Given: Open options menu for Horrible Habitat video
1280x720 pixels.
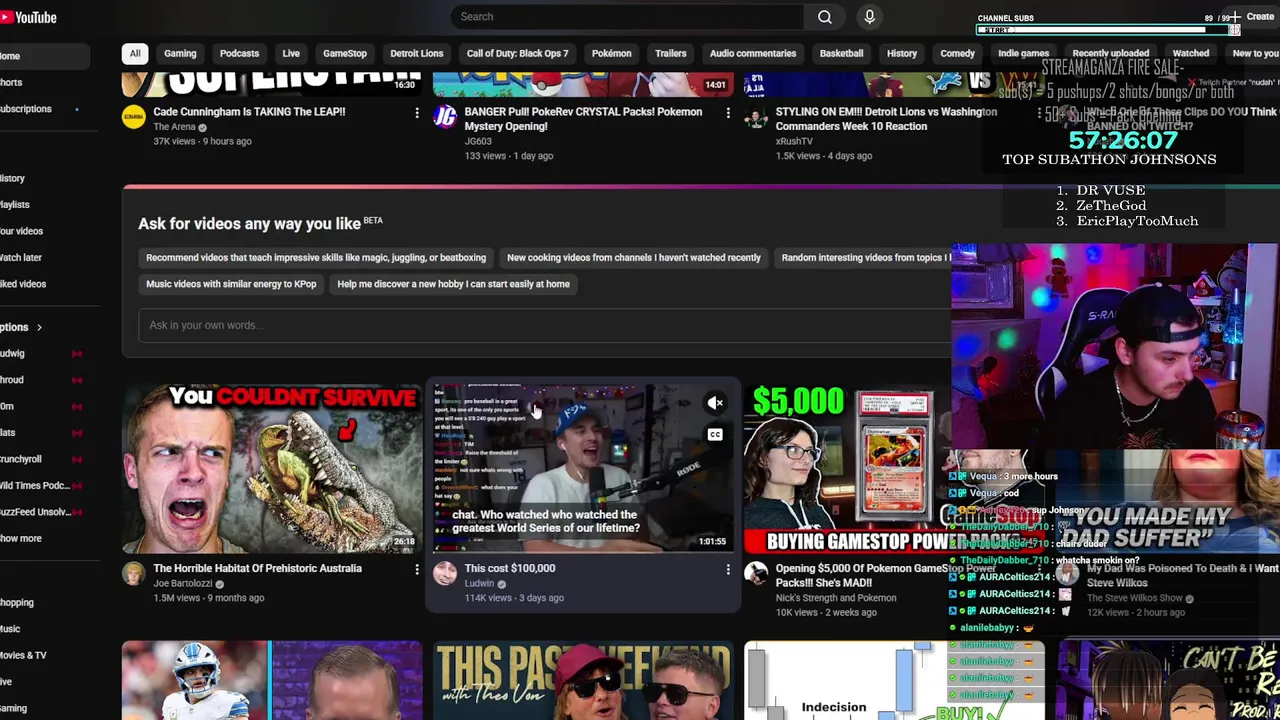Looking at the screenshot, I should 417,569.
